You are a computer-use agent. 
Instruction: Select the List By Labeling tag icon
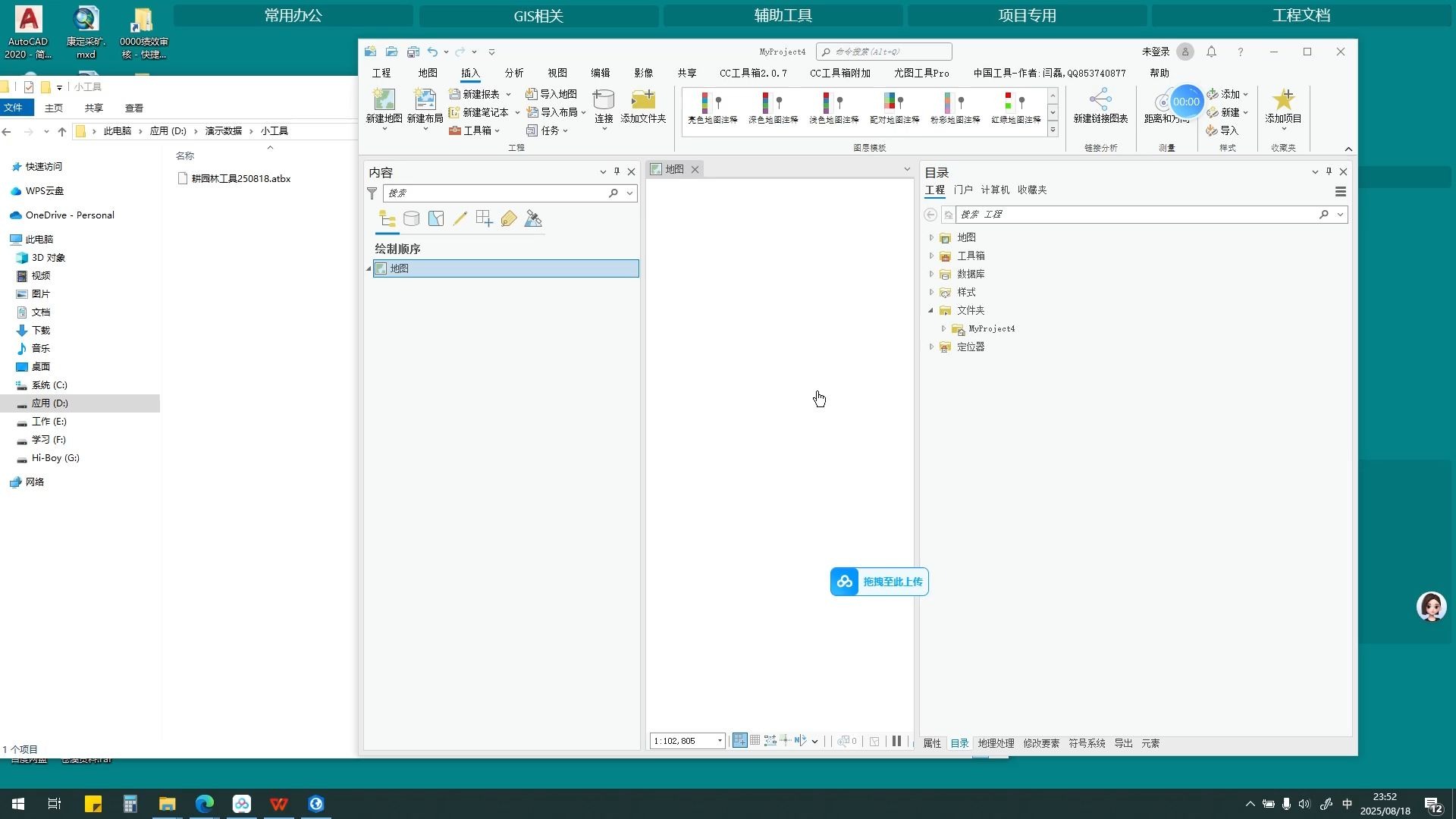click(508, 219)
